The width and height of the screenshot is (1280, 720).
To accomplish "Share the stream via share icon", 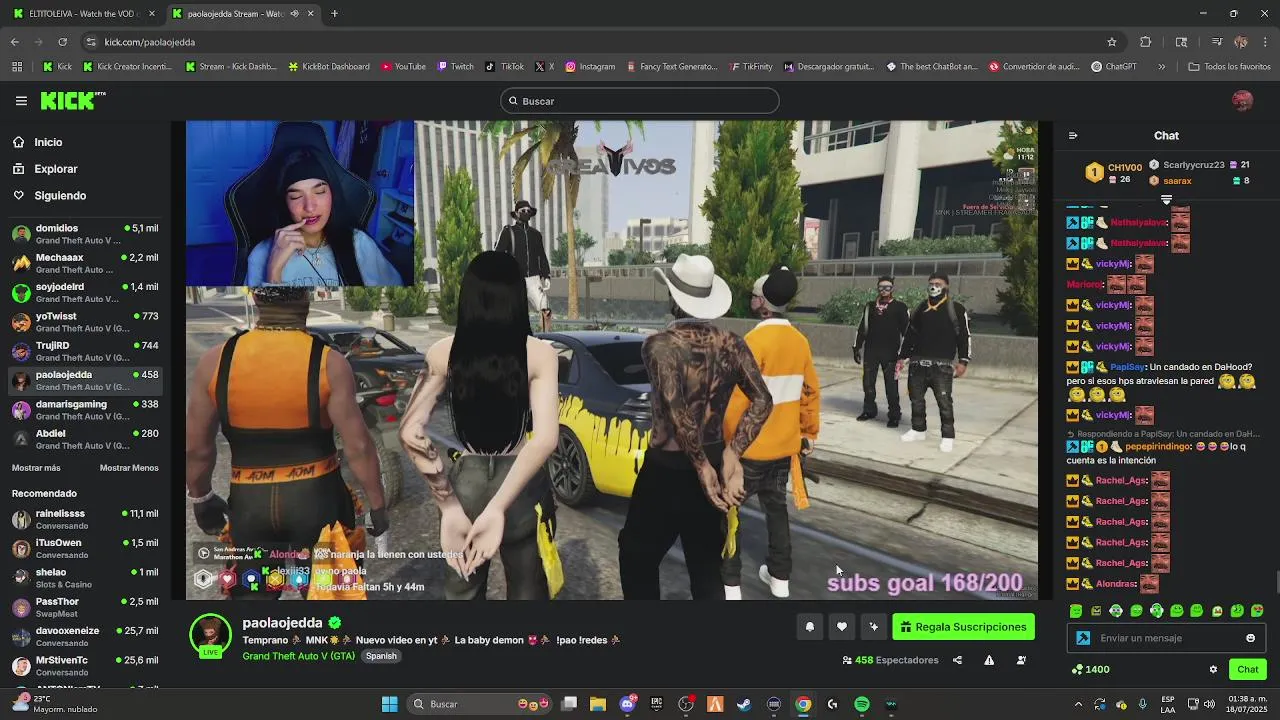I will coord(957,660).
